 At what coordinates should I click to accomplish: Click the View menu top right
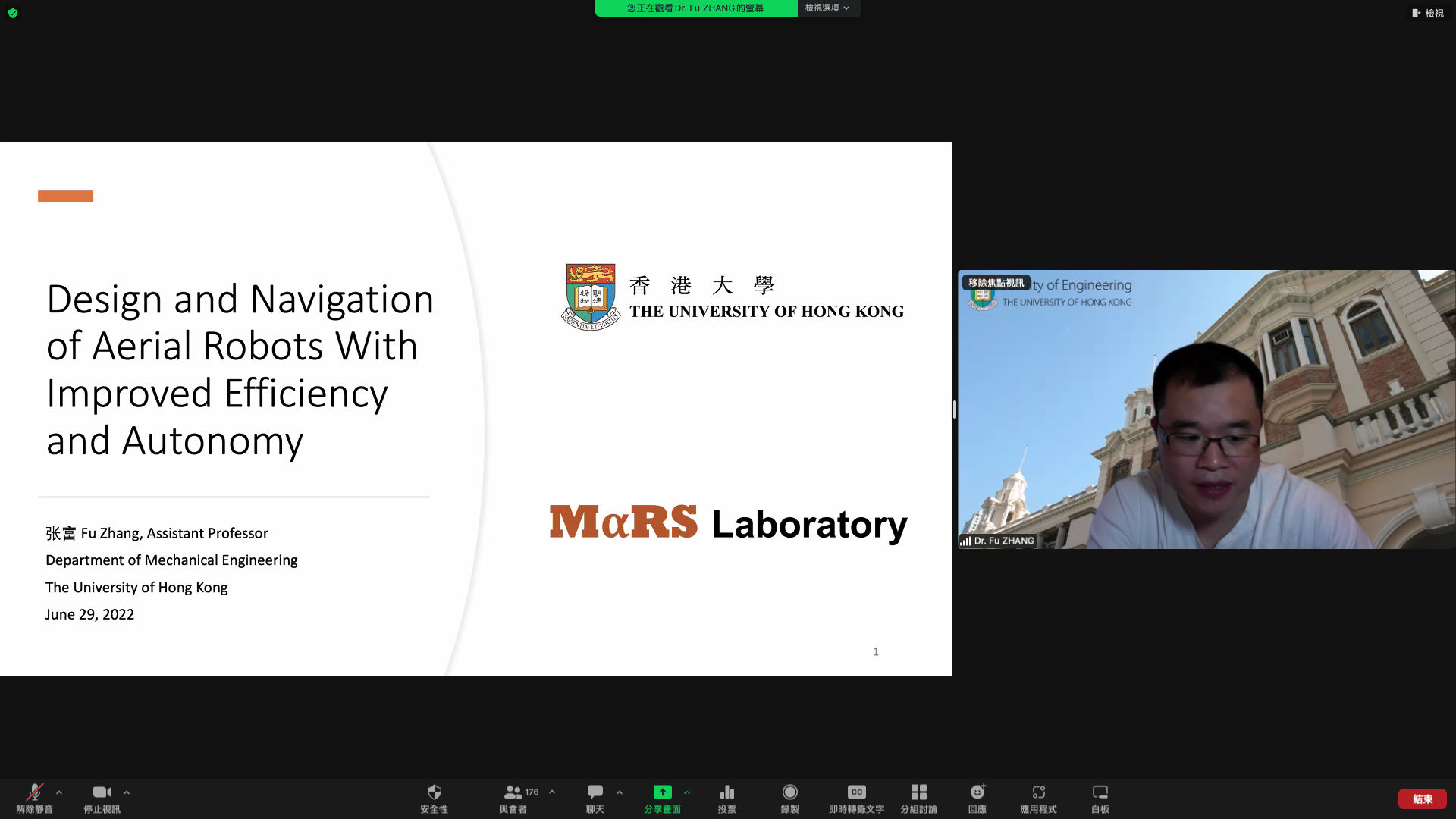click(x=1428, y=13)
